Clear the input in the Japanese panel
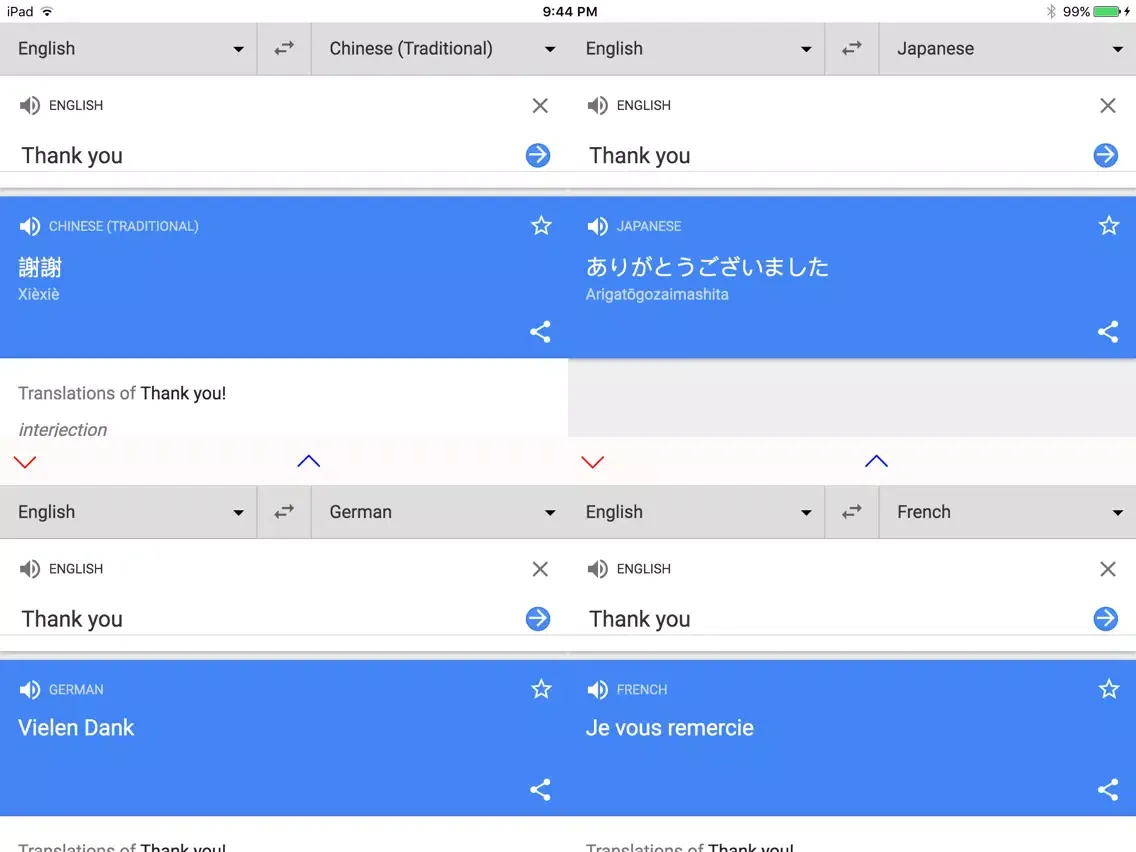The height and width of the screenshot is (852, 1136). click(1108, 106)
